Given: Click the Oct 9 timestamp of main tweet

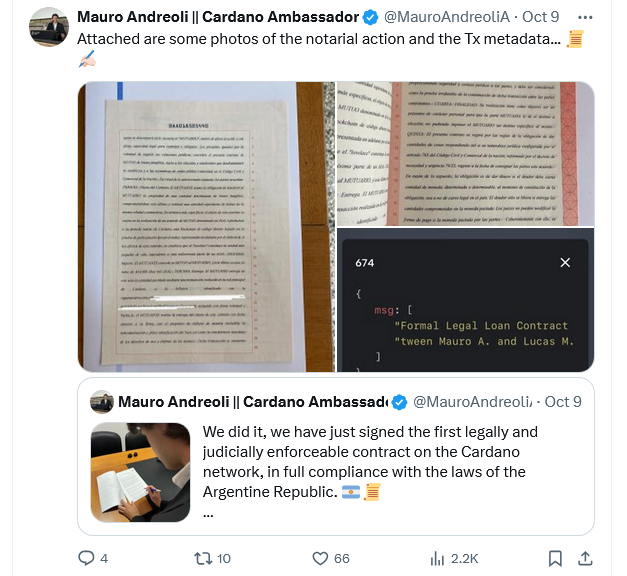Looking at the screenshot, I should (x=541, y=17).
